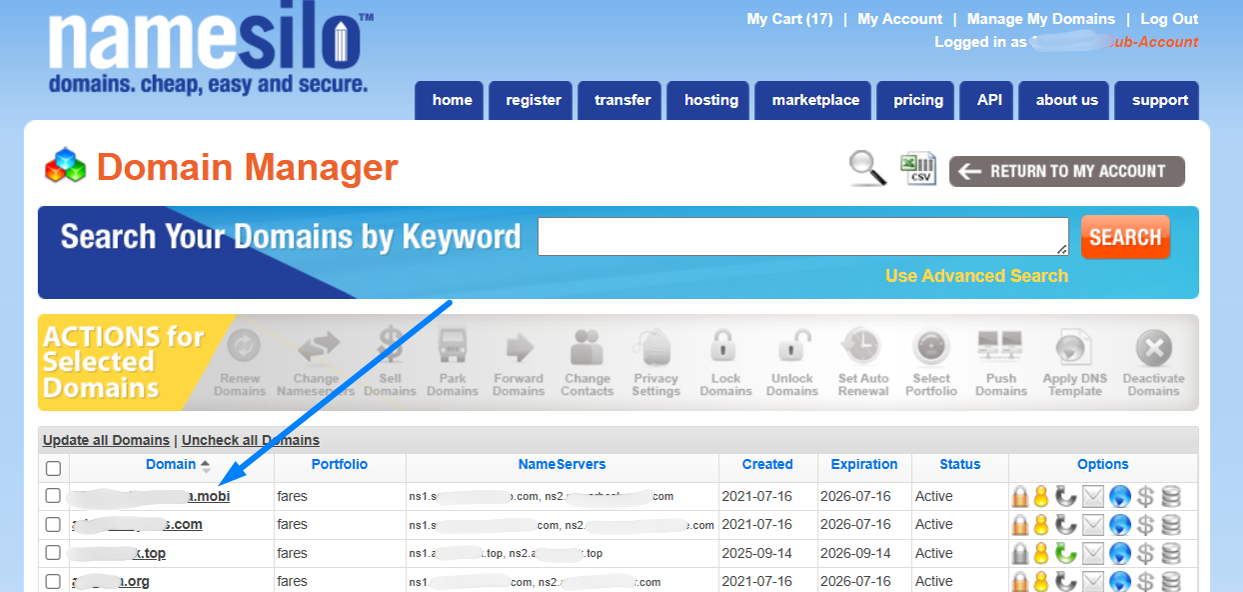Check the checkbox for the .top domain
The width and height of the screenshot is (1243, 592).
tap(53, 553)
